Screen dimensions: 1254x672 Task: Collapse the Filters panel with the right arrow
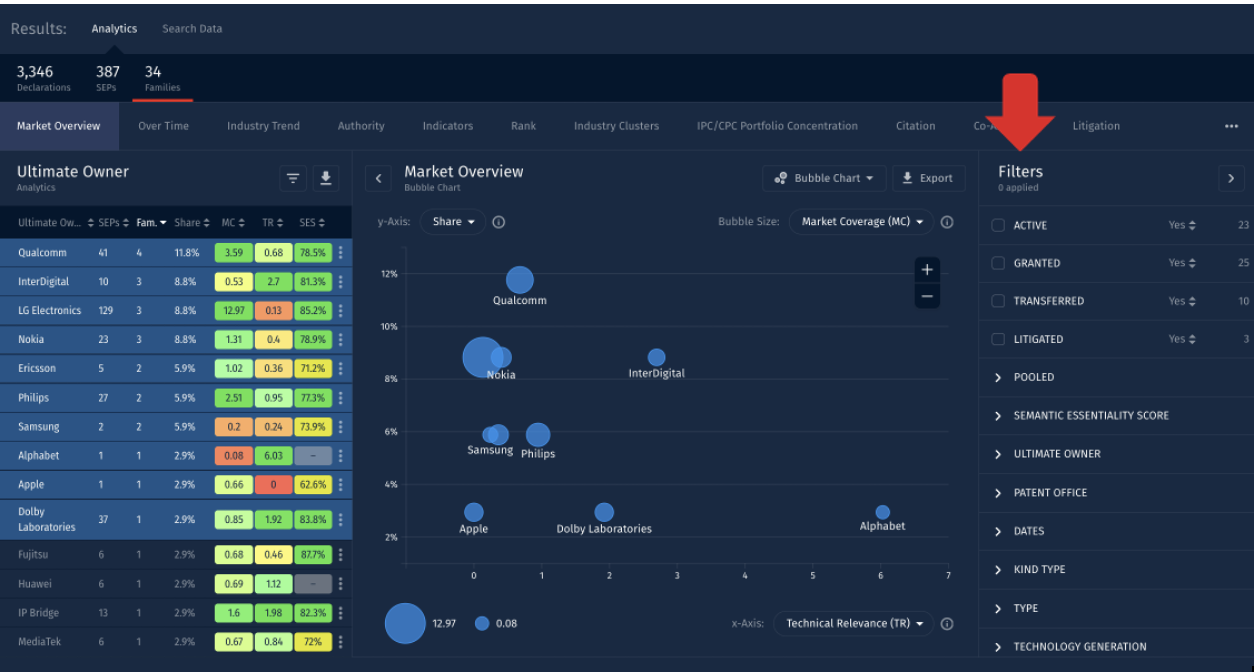1231,178
